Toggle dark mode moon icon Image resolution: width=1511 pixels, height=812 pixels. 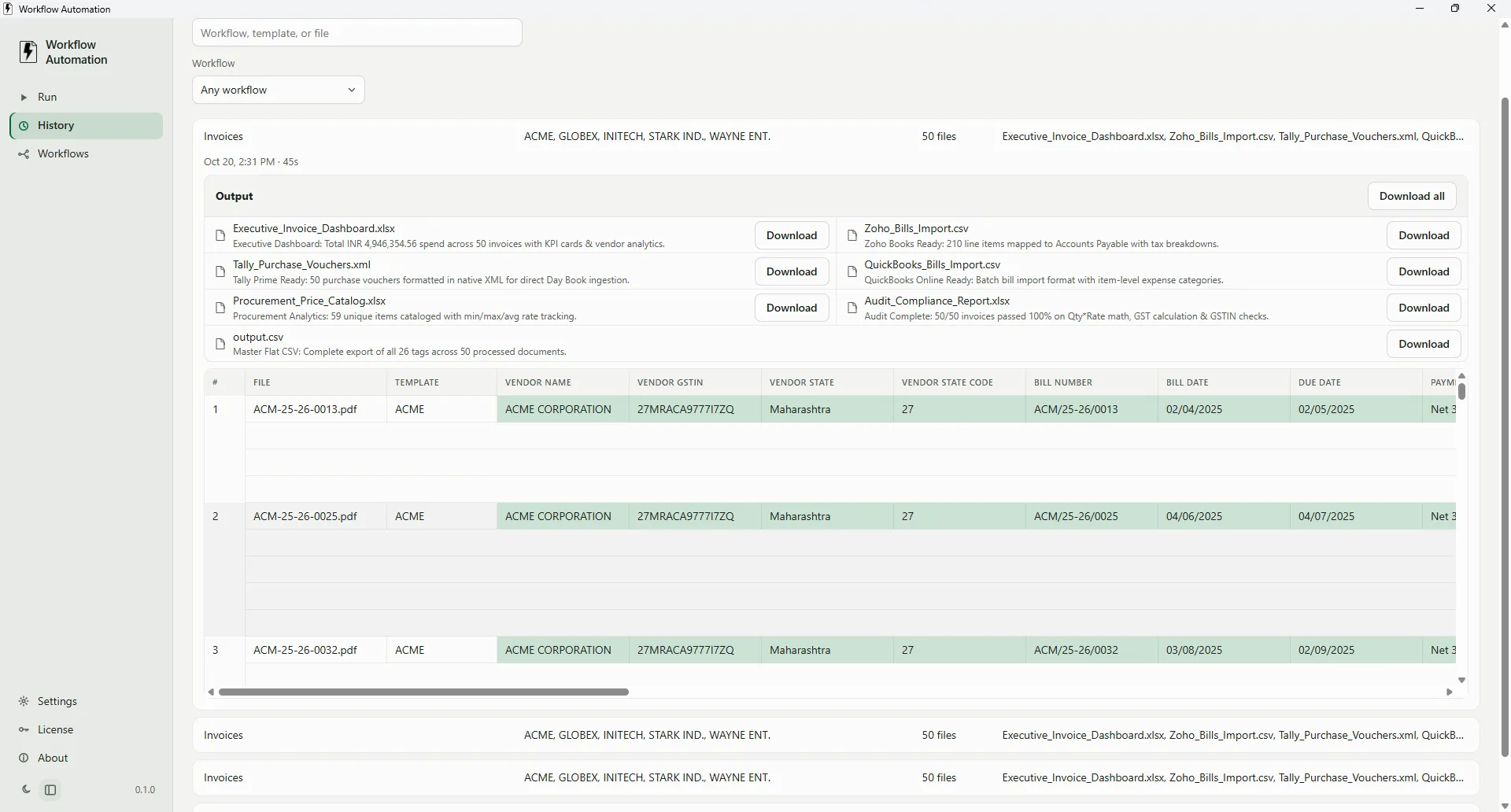click(x=26, y=789)
